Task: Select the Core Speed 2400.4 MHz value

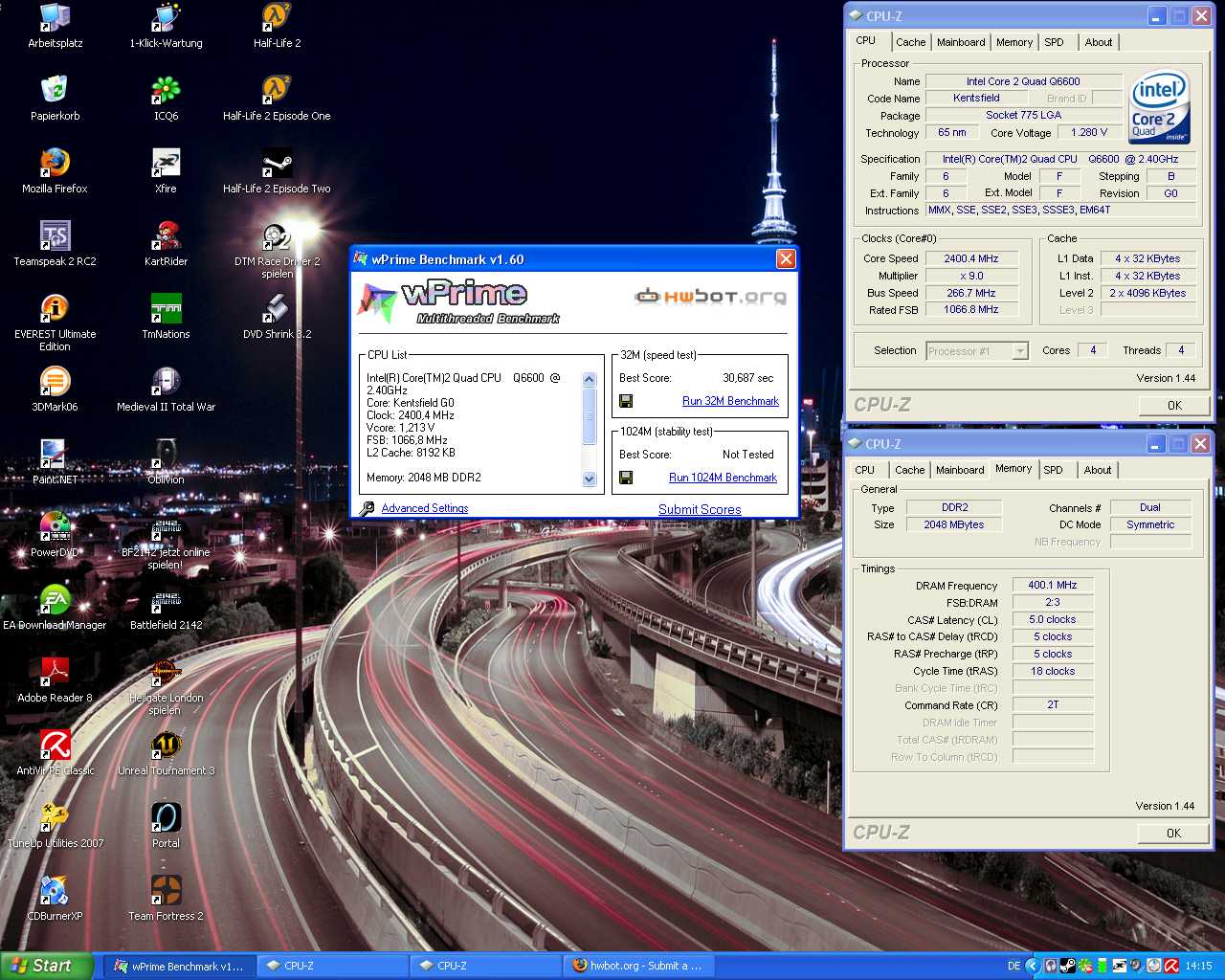Action: (x=970, y=258)
